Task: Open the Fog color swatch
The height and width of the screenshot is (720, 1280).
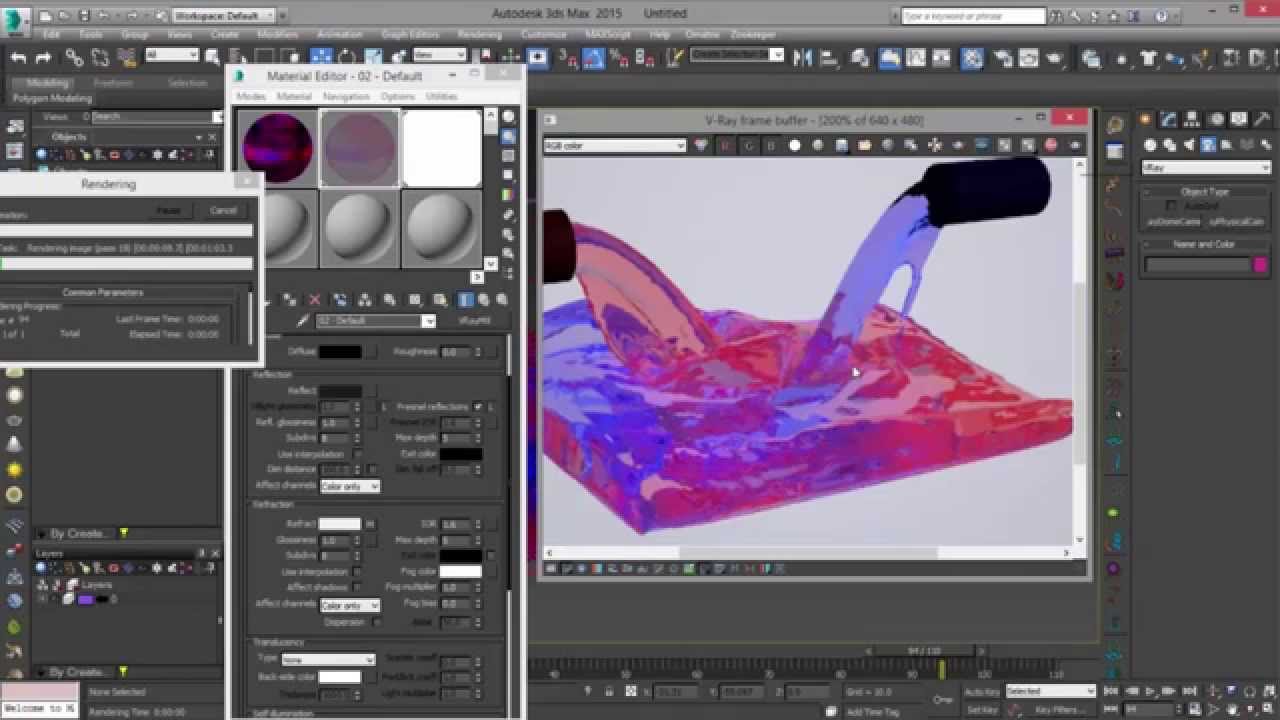Action: (x=460, y=572)
